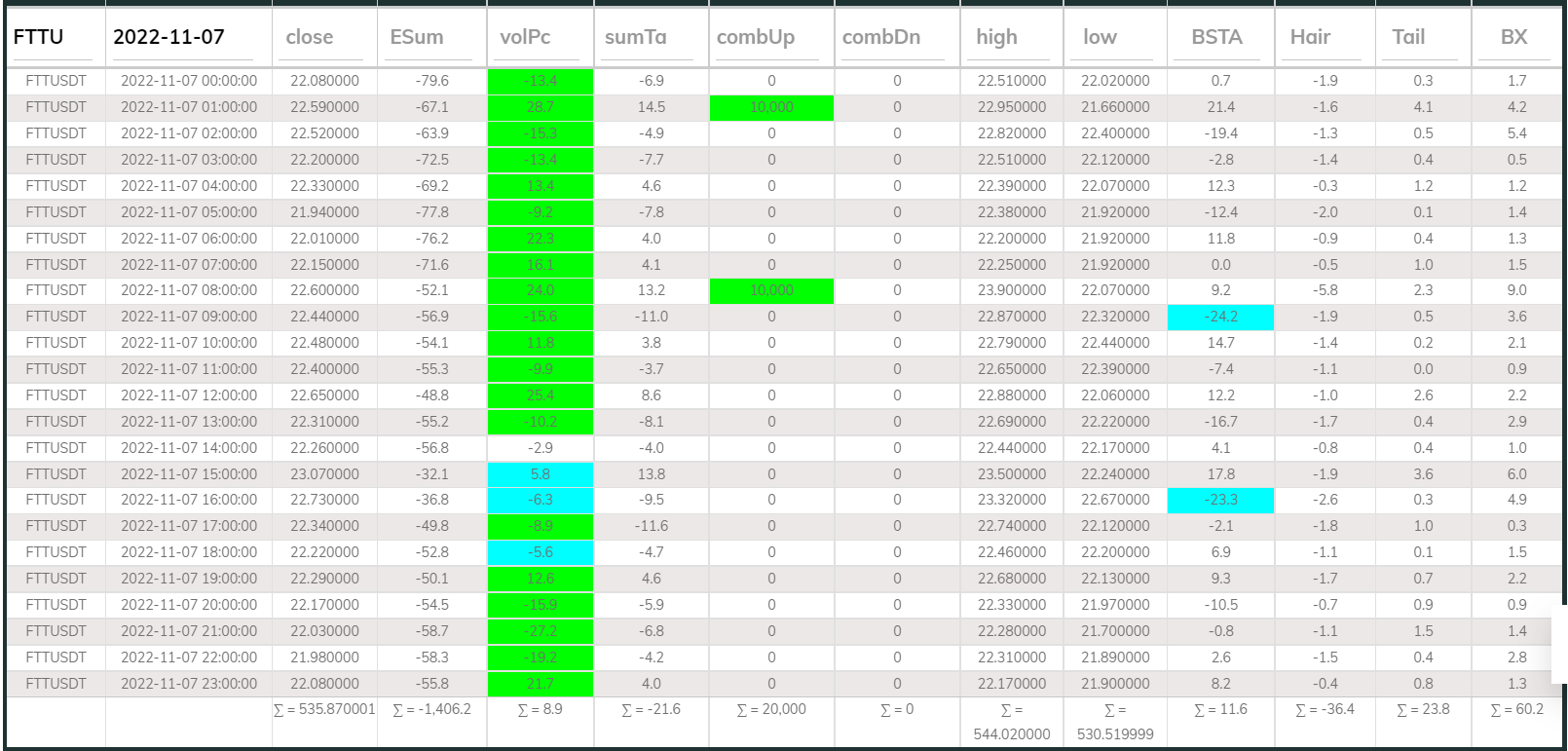The height and width of the screenshot is (751, 1568).
Task: Select the 2022-11-07 15:00:00 timestamp cell
Action: point(189,474)
